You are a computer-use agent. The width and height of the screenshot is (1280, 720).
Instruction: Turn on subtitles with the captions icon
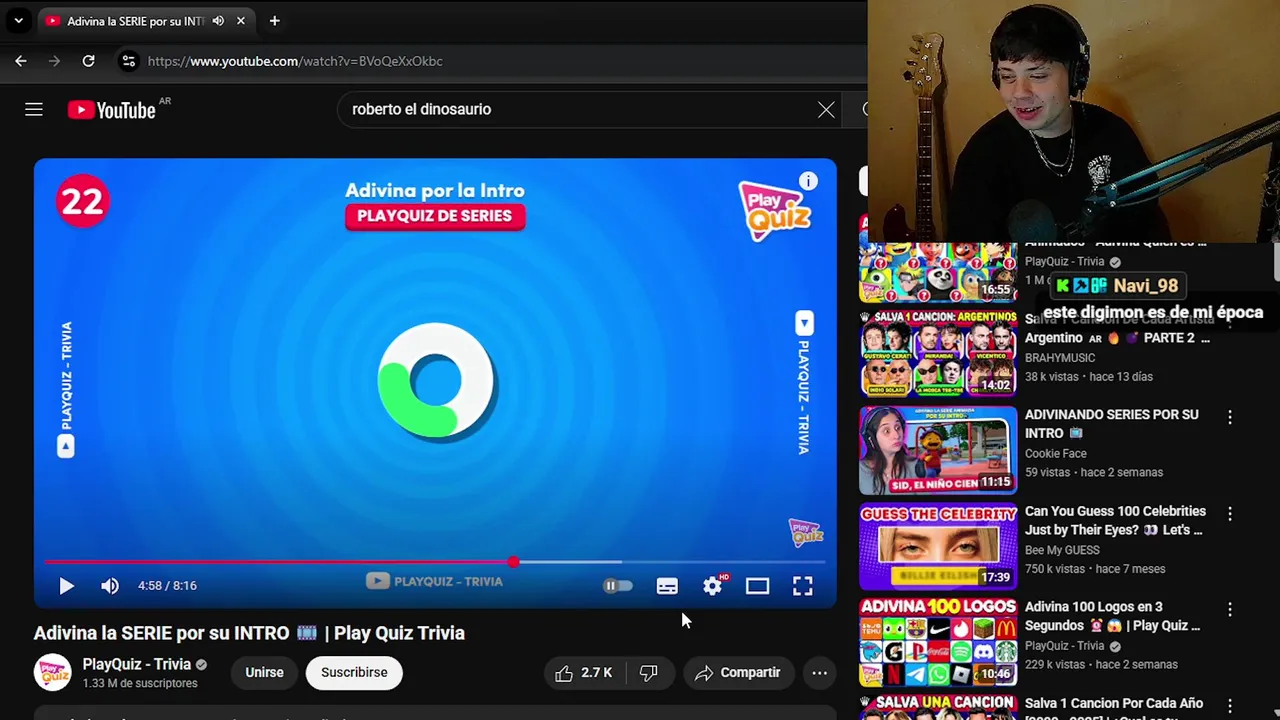tap(667, 586)
